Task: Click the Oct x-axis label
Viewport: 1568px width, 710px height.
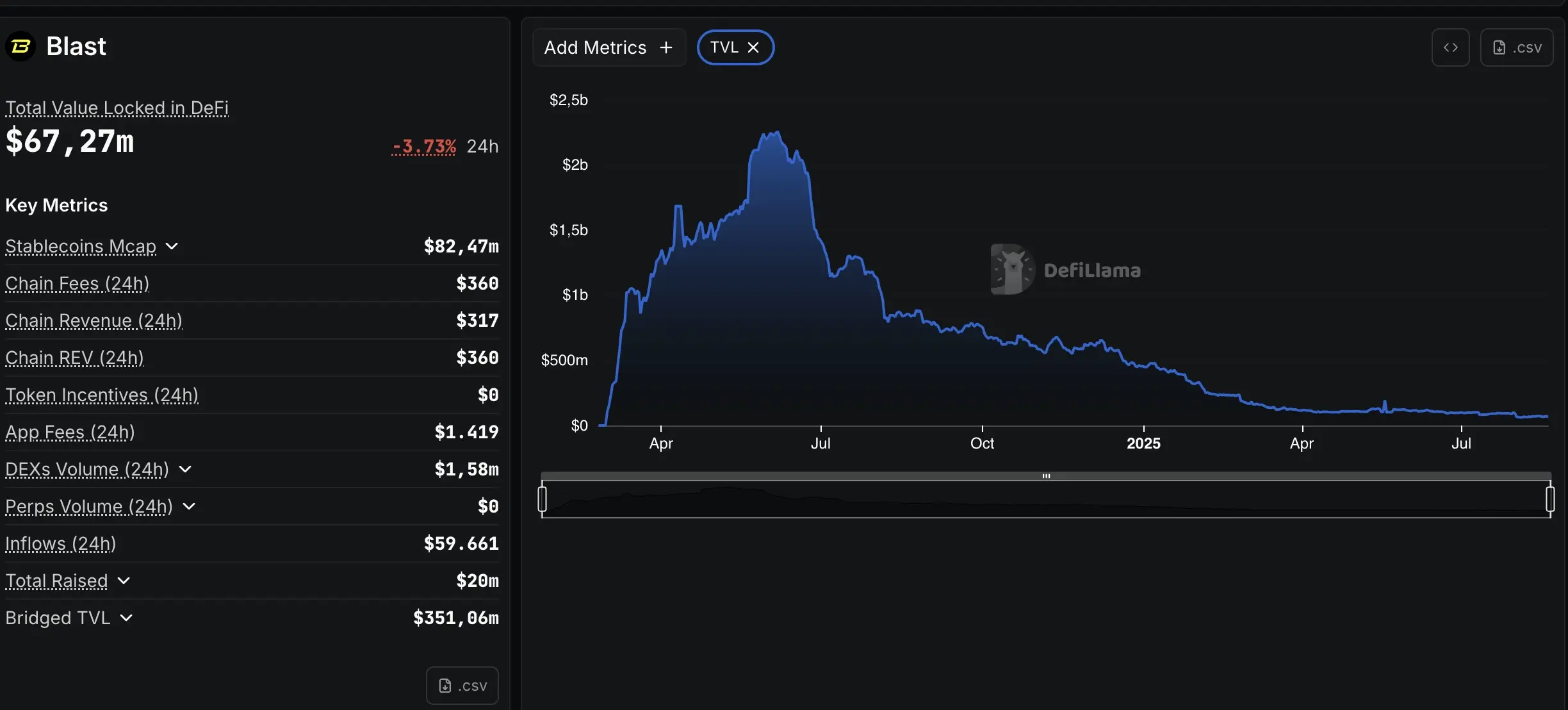Action: click(982, 443)
